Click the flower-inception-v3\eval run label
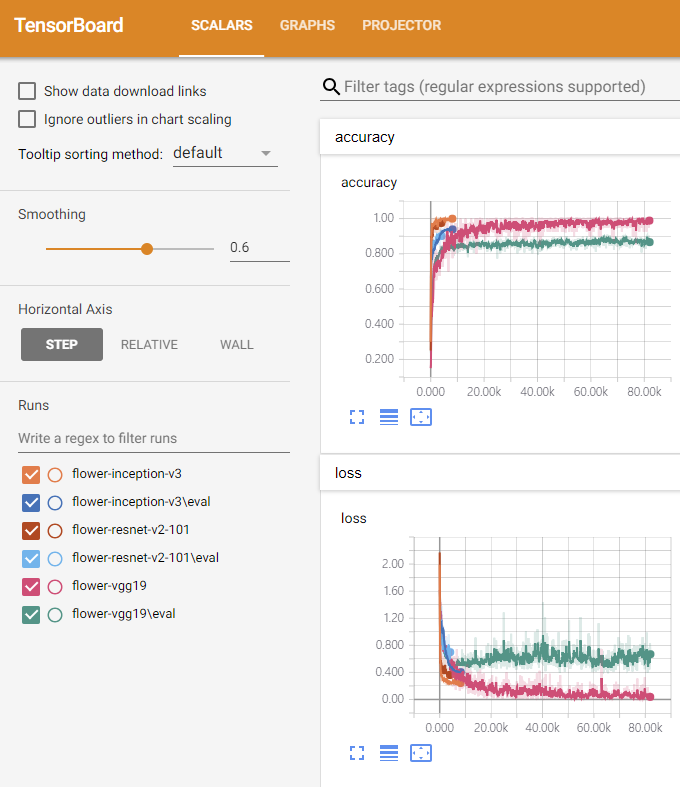680x787 pixels. [141, 501]
